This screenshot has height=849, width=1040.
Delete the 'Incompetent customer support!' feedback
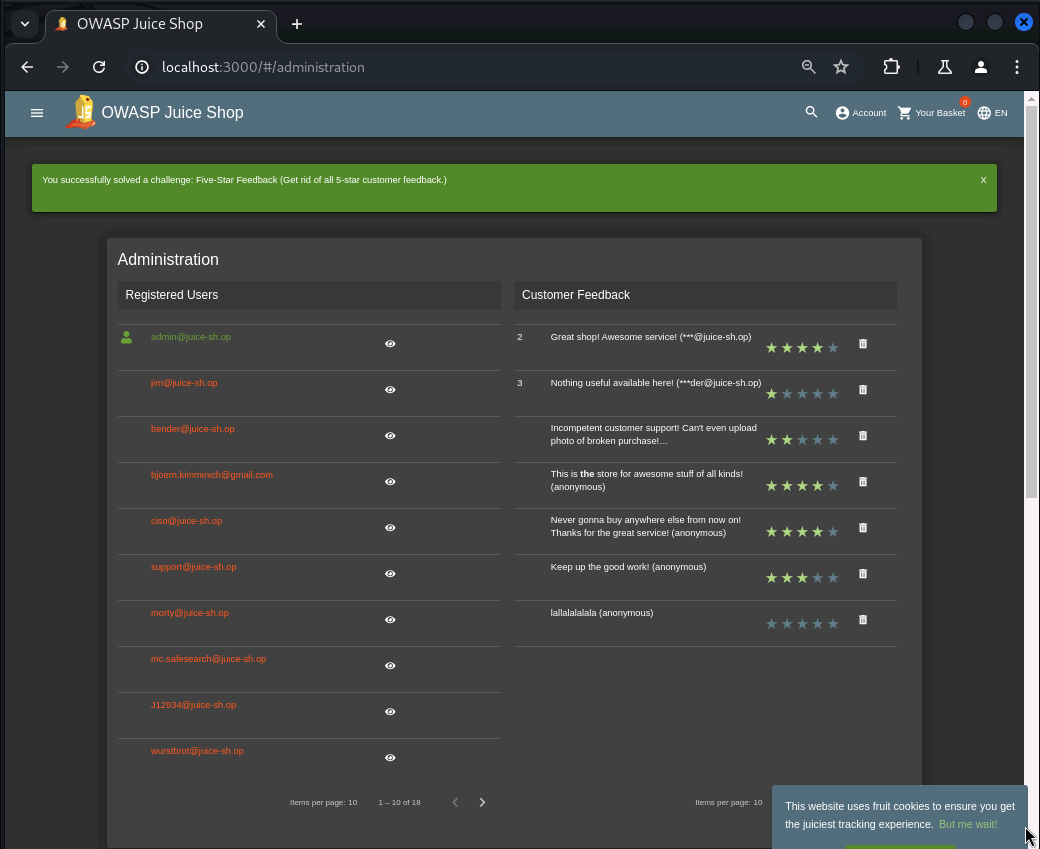pos(863,436)
